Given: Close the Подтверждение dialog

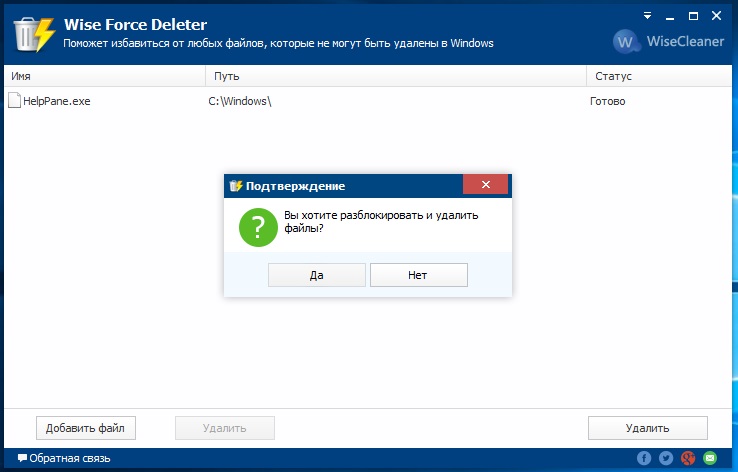Looking at the screenshot, I should click(x=486, y=184).
